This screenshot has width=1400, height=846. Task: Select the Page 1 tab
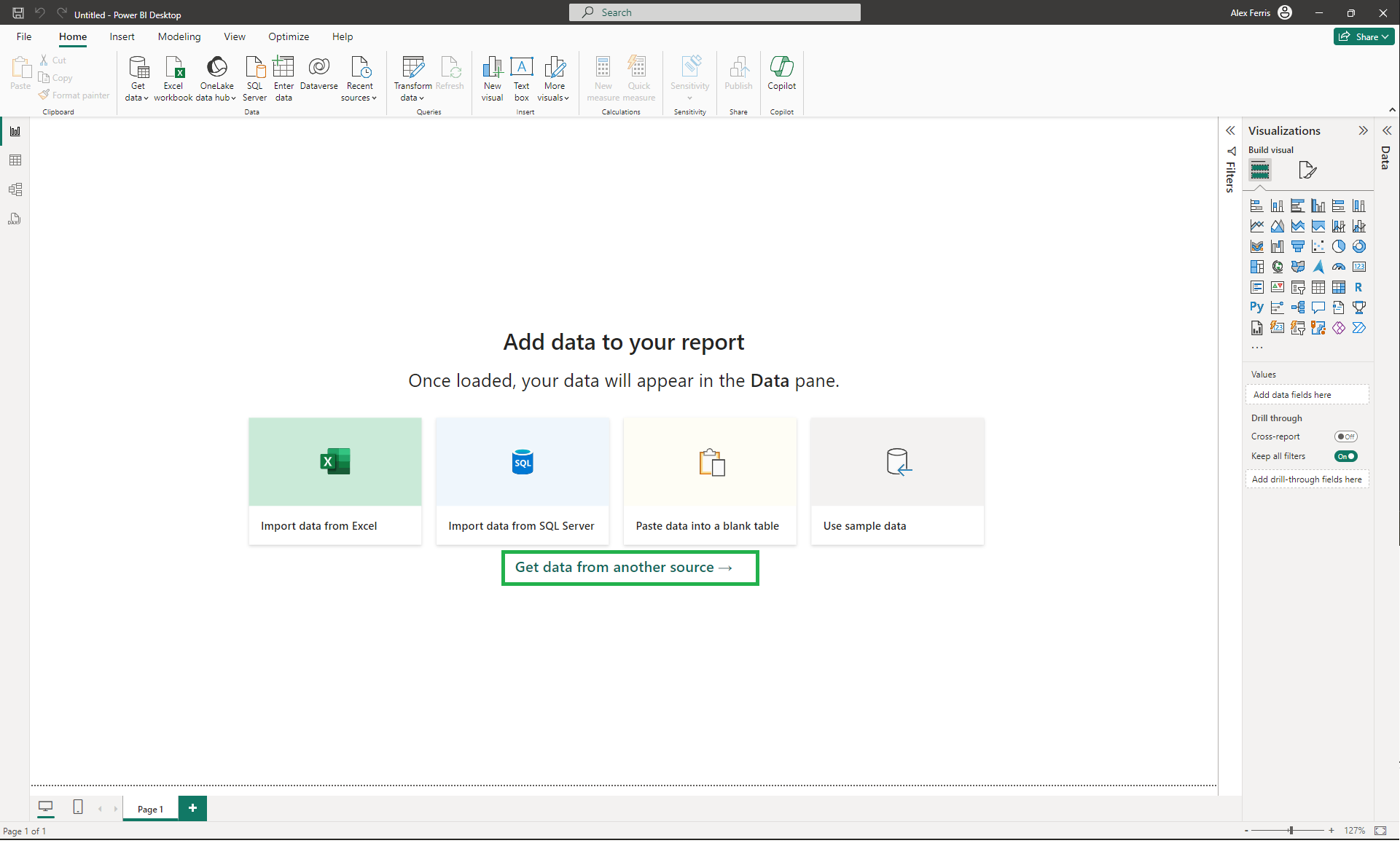[x=150, y=809]
